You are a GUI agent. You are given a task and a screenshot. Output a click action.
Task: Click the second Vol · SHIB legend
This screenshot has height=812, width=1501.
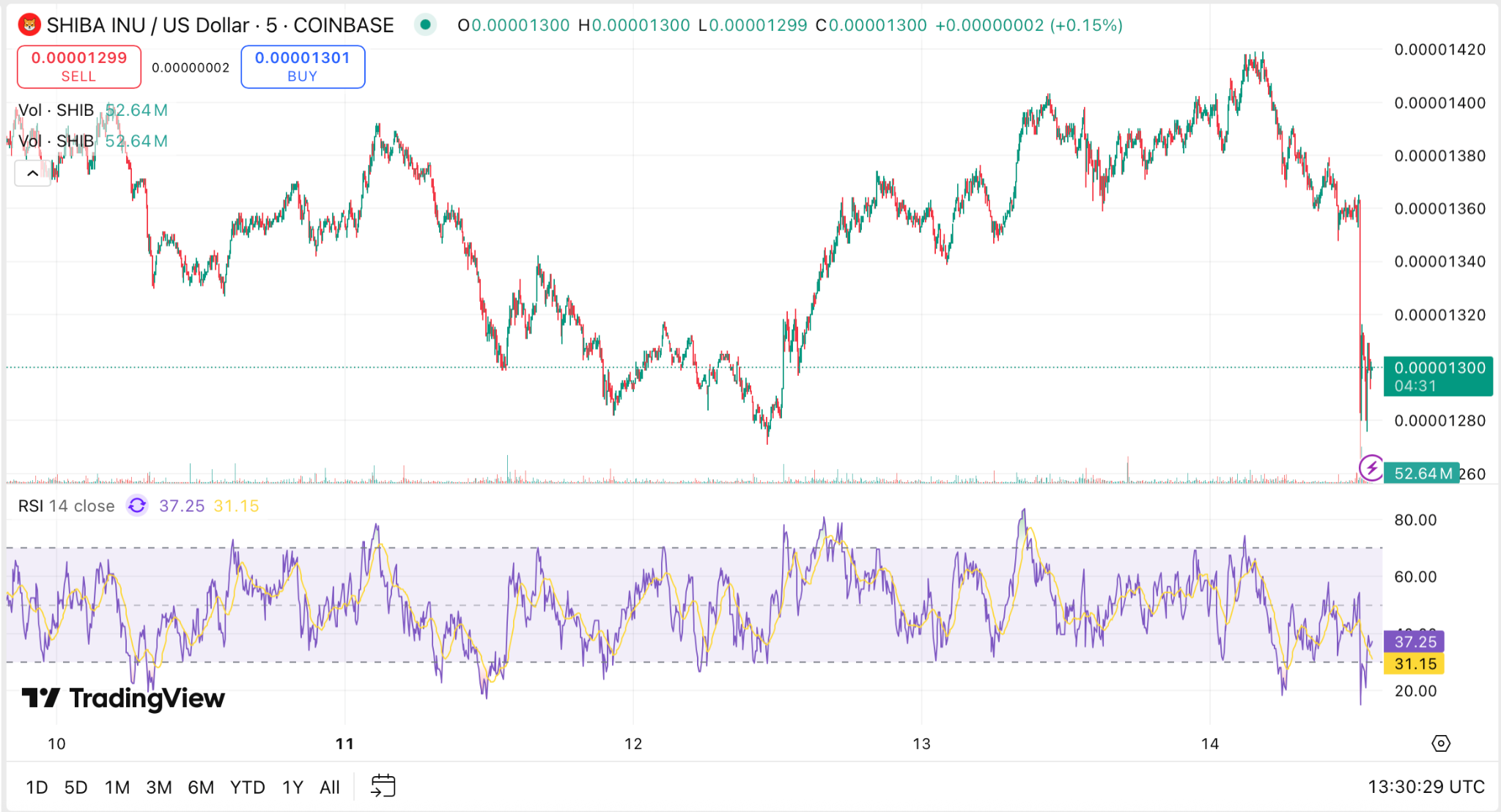click(56, 141)
